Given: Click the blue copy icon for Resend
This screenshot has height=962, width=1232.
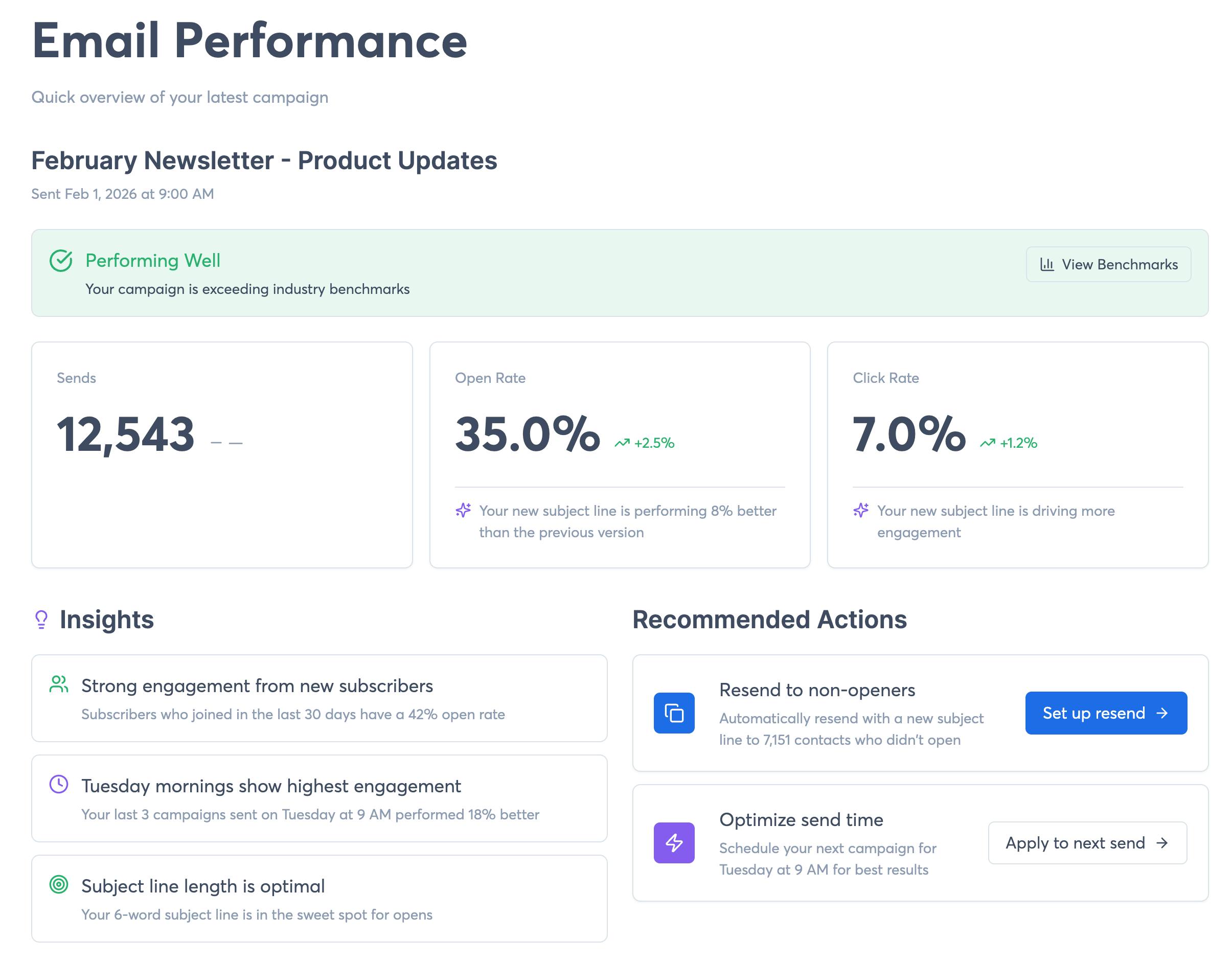Looking at the screenshot, I should (674, 713).
